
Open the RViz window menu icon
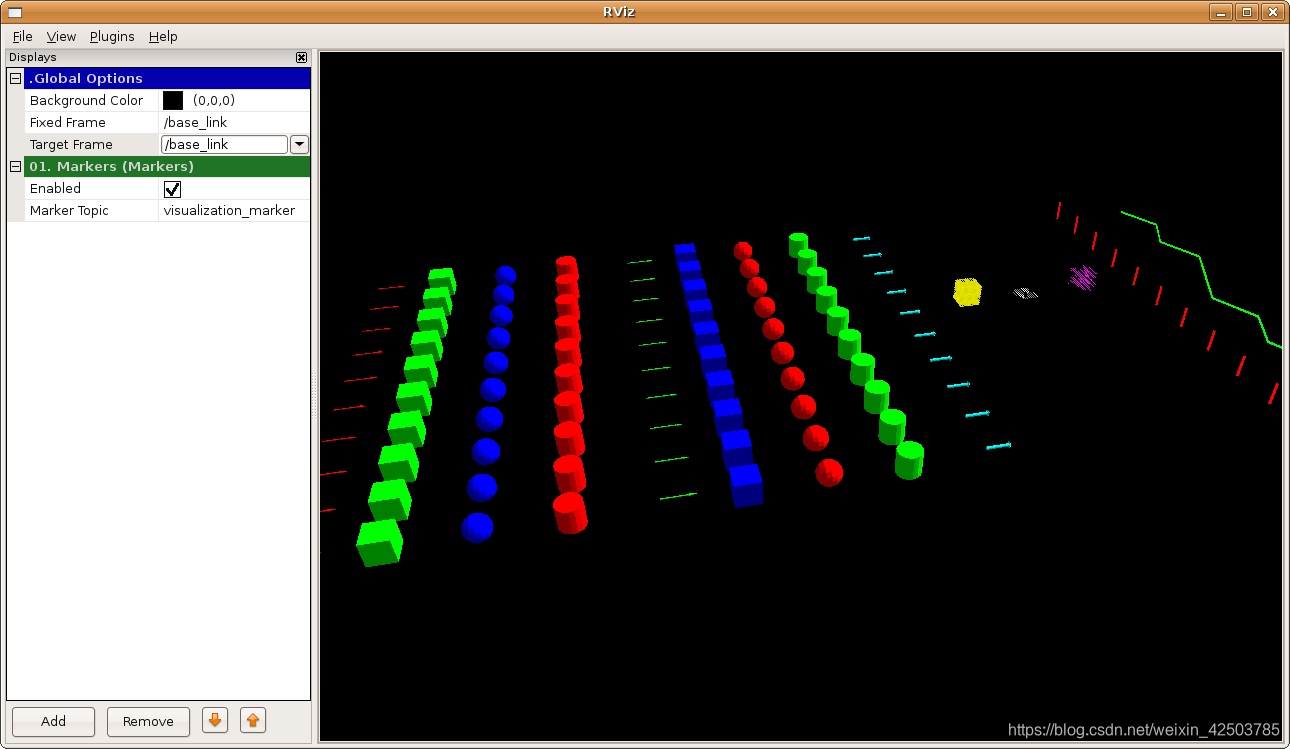point(15,12)
